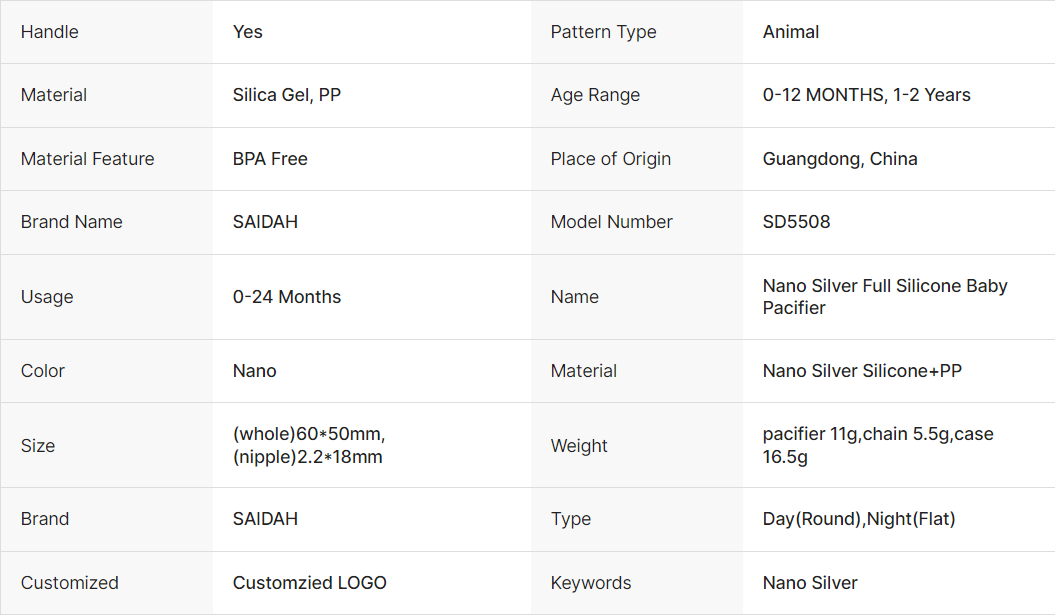Click the Pattern Type label
Screen dimensions: 1055x615
603,32
